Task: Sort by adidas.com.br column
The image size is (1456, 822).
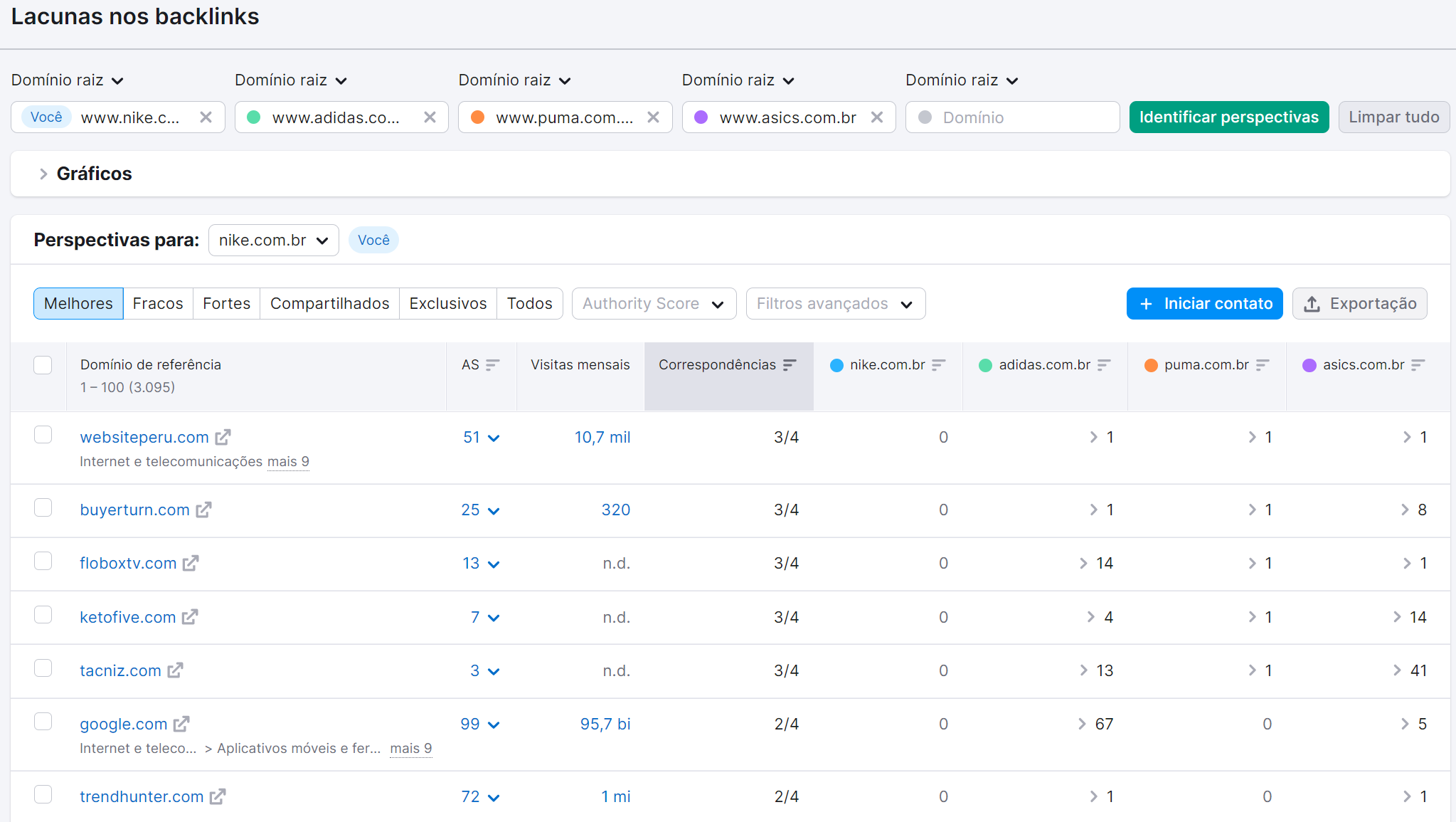Action: tap(1105, 364)
